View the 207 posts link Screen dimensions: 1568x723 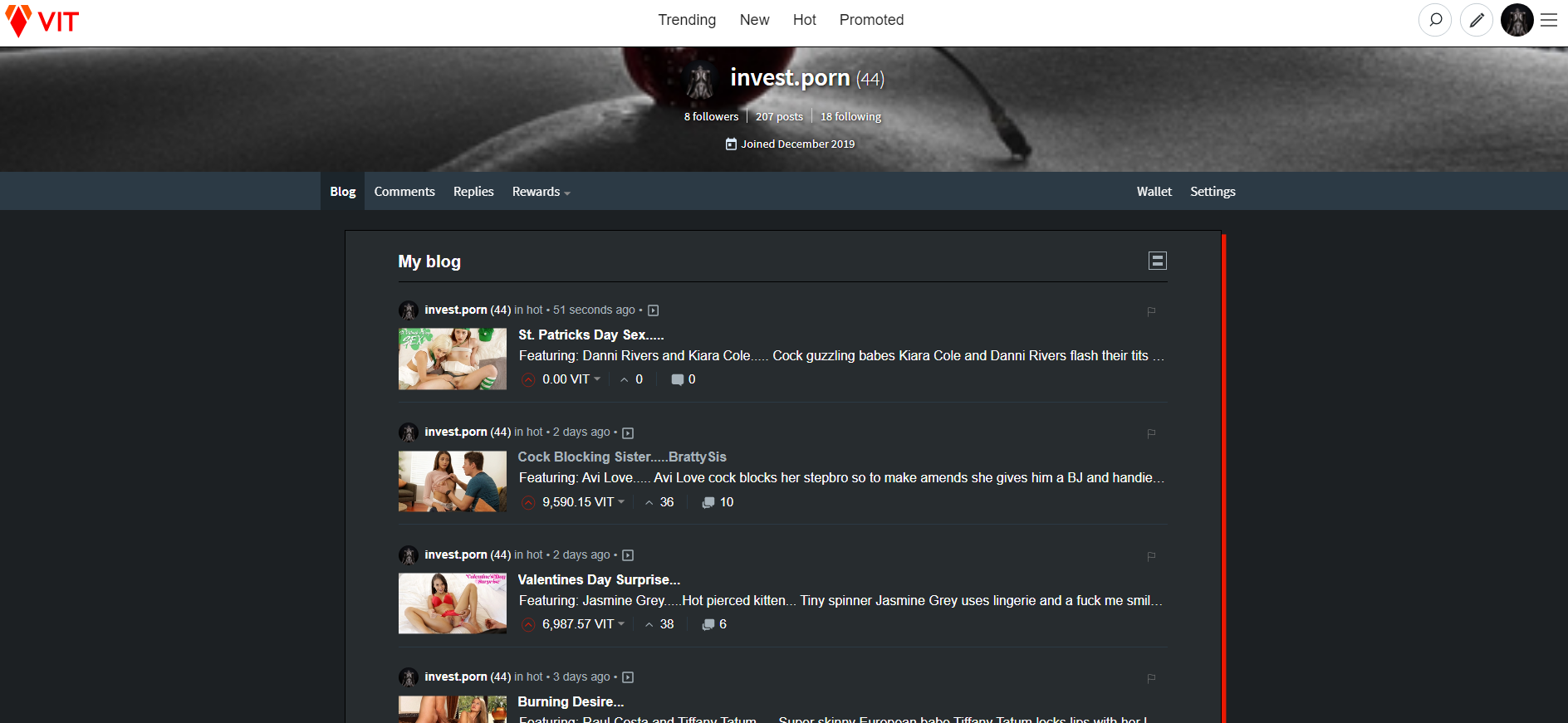(x=779, y=117)
